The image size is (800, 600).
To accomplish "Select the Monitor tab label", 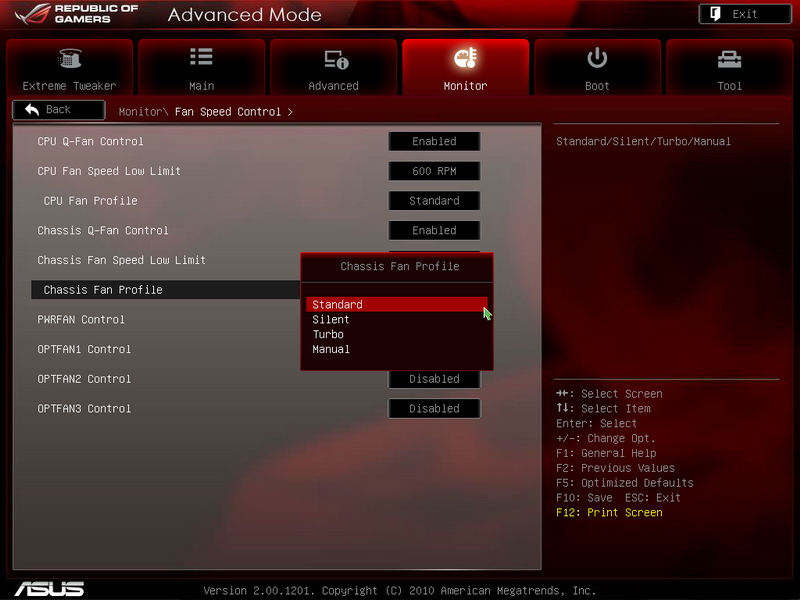I will coord(465,86).
